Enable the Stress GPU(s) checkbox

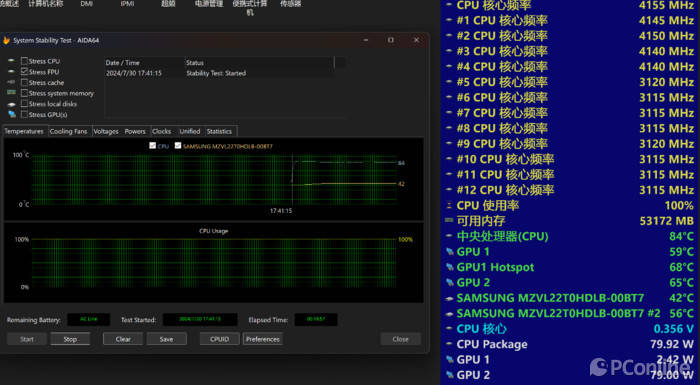click(x=25, y=114)
